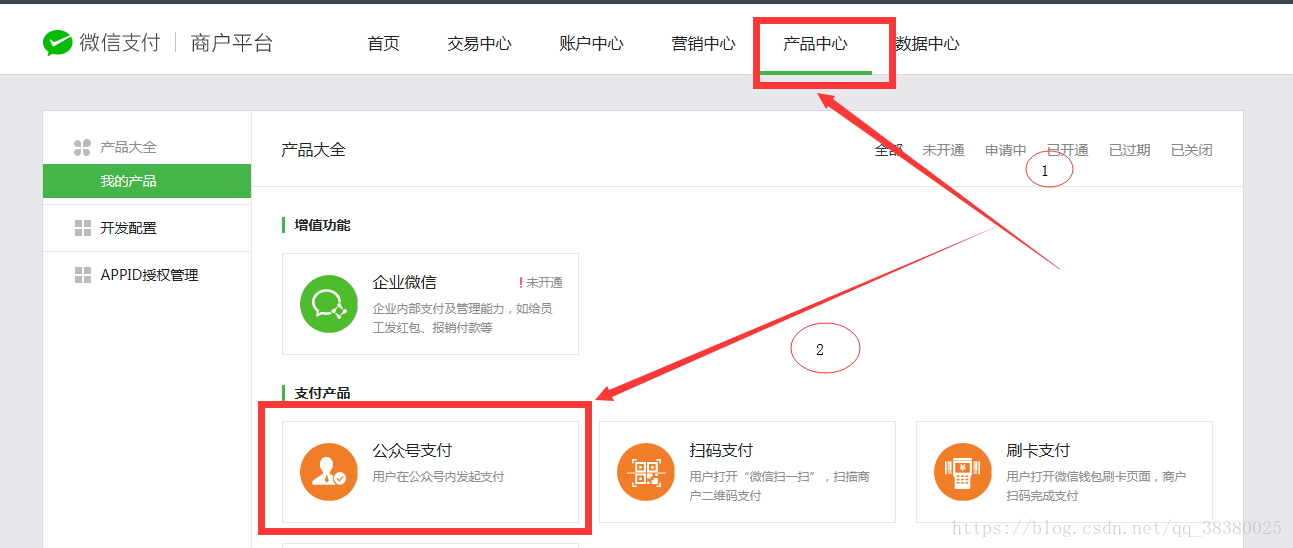Click the 商户平台 header text
1293x548 pixels.
(231, 43)
